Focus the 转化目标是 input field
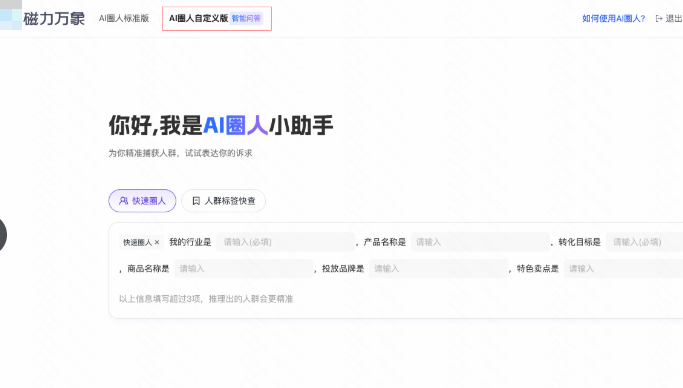This screenshot has height=388, width=683. 644,242
